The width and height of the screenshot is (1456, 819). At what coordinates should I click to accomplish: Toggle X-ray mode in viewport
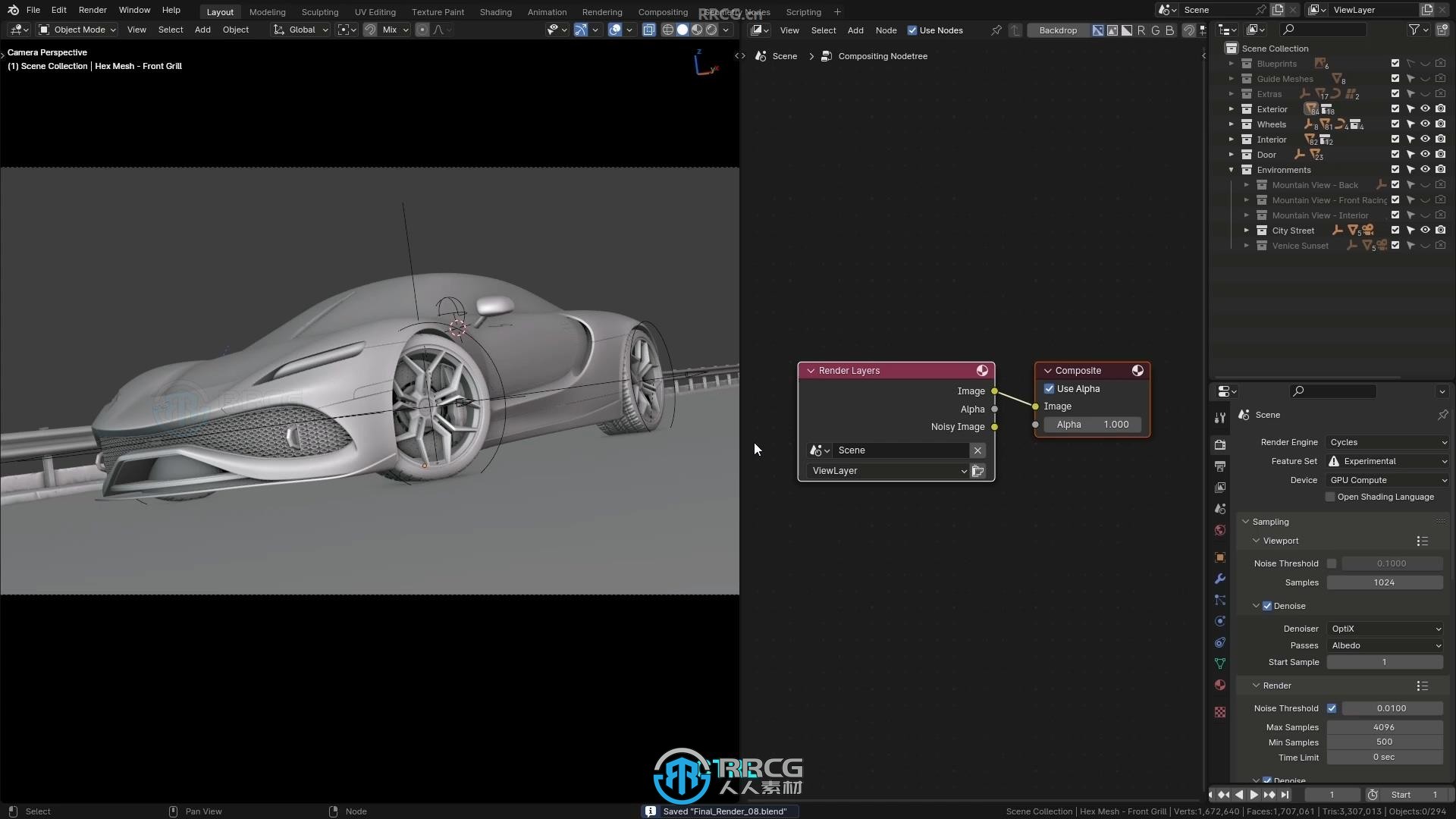(648, 30)
